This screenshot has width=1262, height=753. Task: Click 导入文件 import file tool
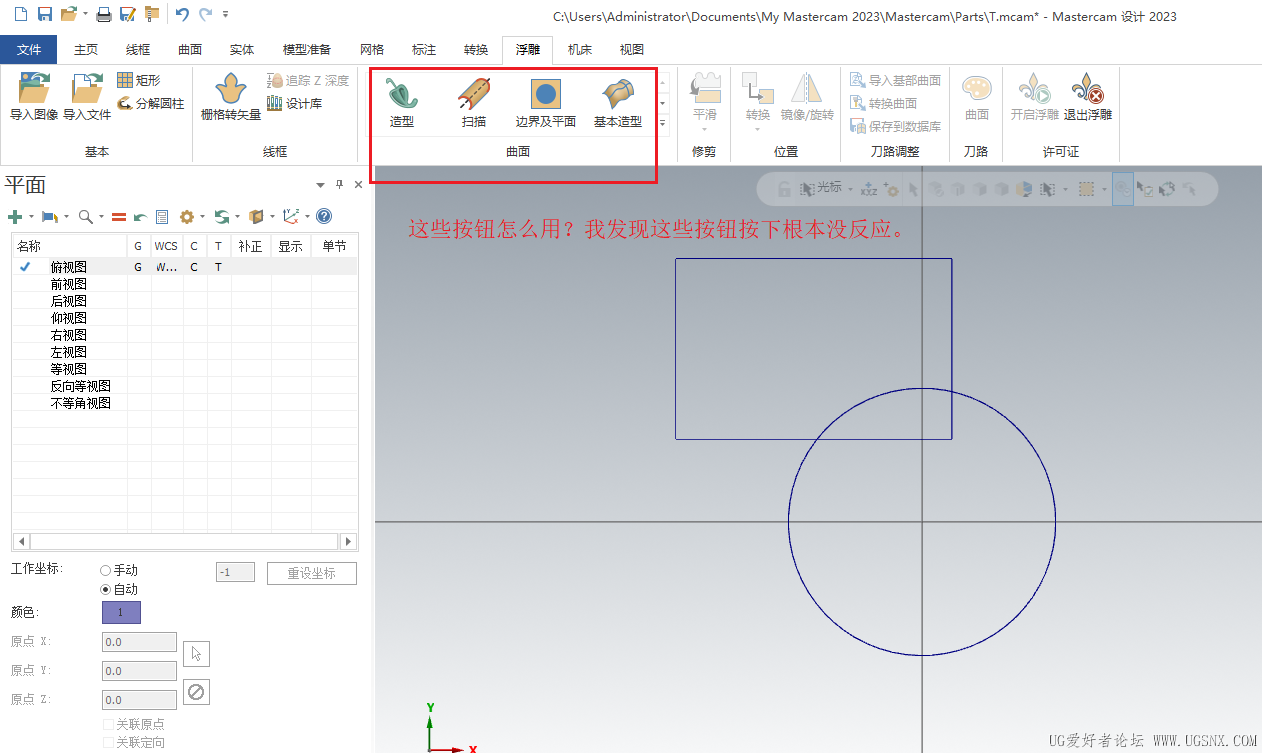point(87,98)
